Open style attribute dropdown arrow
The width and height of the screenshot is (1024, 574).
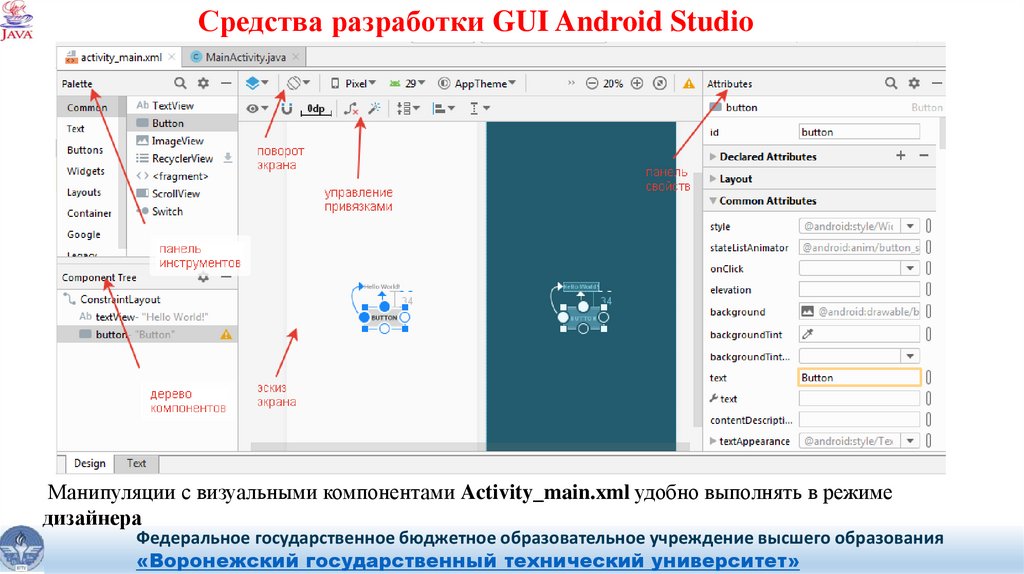coord(910,226)
